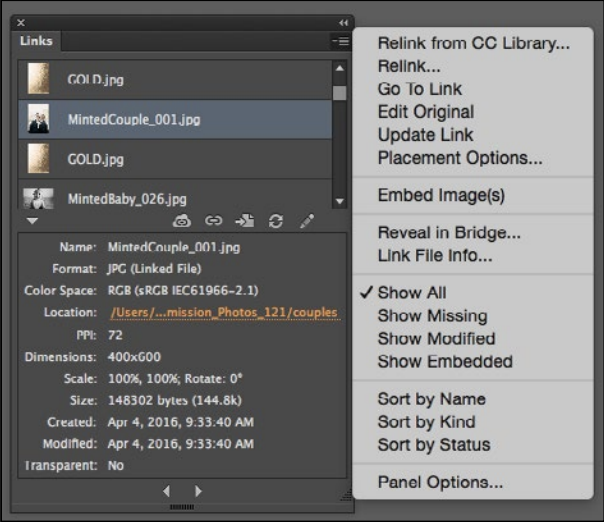The image size is (604, 522).
Task: Show next link info arrow
Action: [198, 491]
